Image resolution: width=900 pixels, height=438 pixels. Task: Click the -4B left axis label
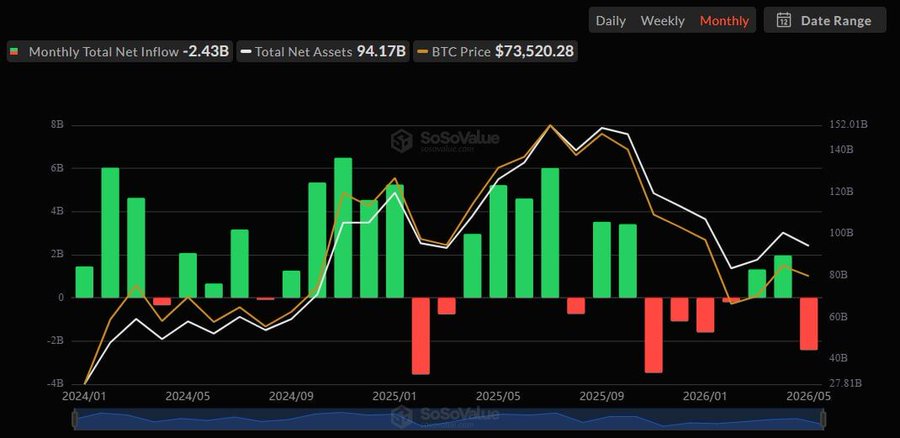(55, 383)
